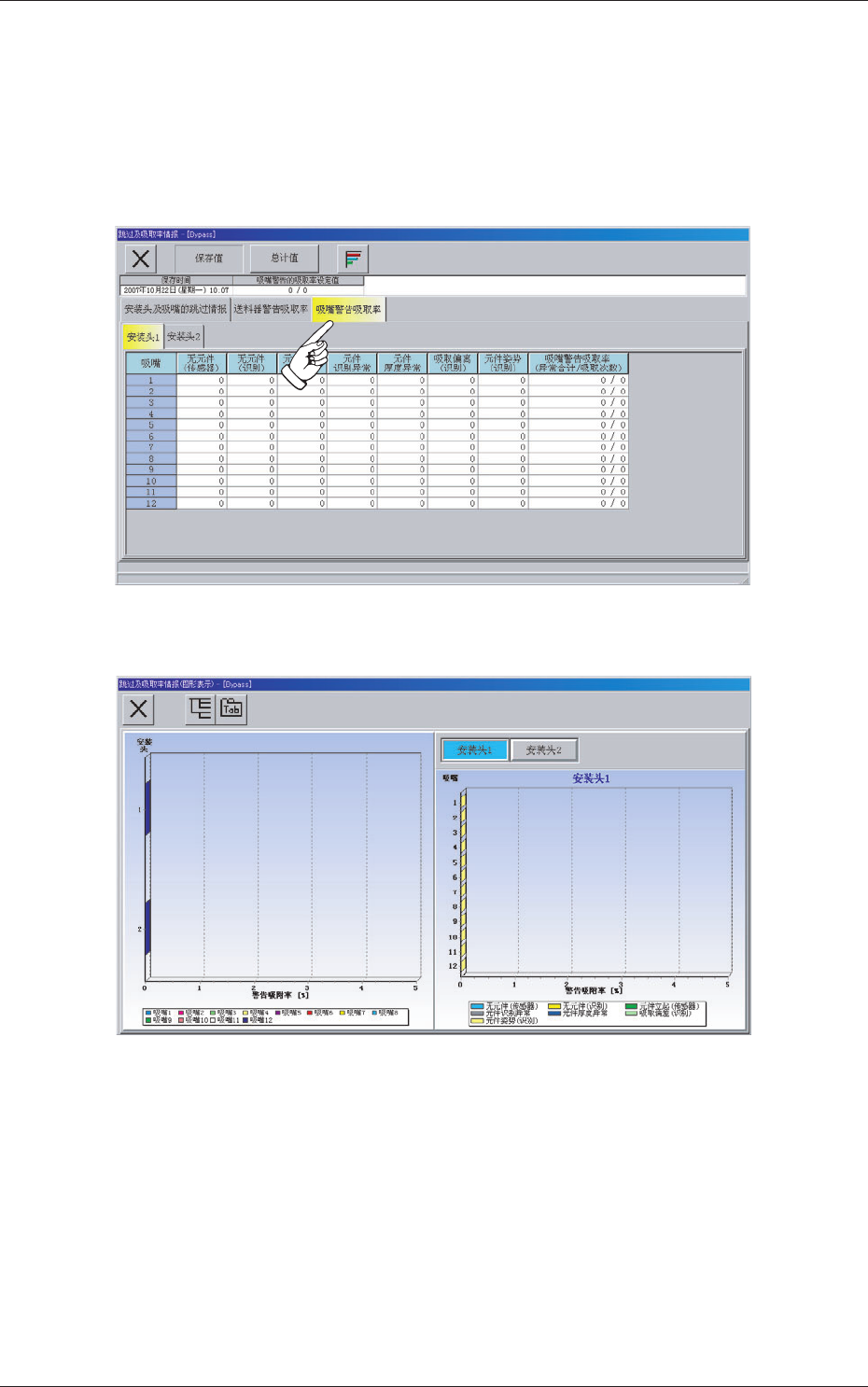Click the 无元件(识别) yellow legend swatch
This screenshot has height=1387, width=868.
[x=554, y=1006]
